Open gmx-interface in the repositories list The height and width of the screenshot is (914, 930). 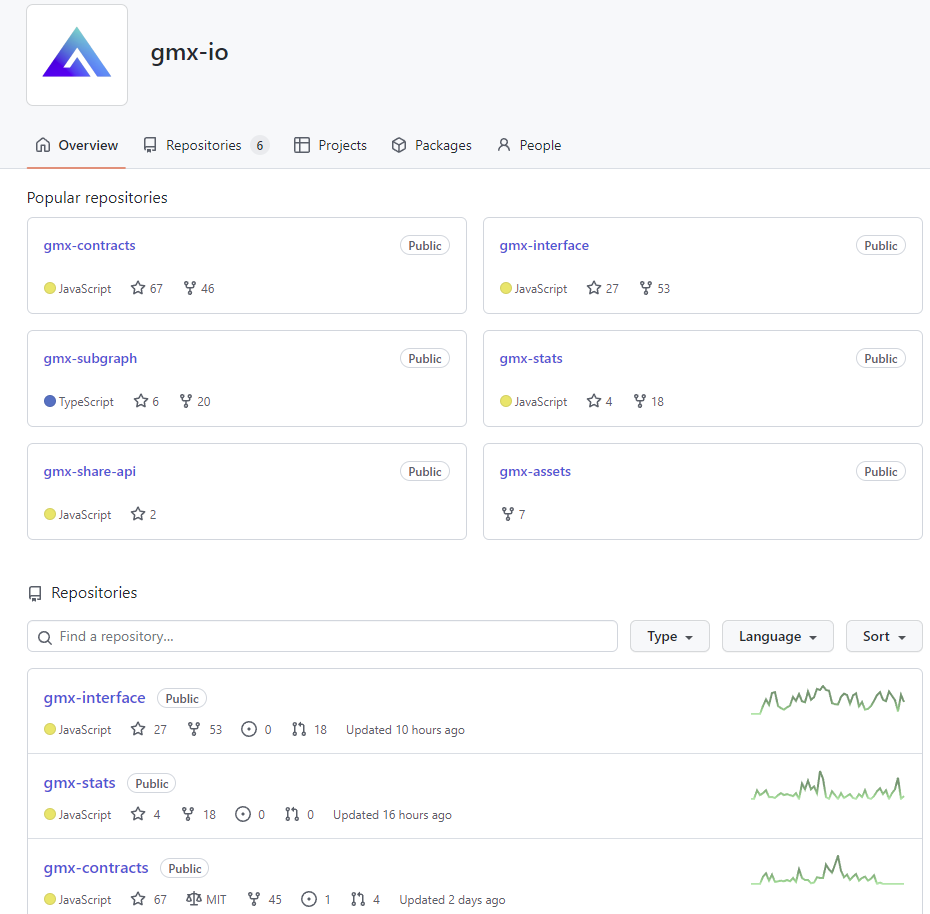tap(94, 698)
